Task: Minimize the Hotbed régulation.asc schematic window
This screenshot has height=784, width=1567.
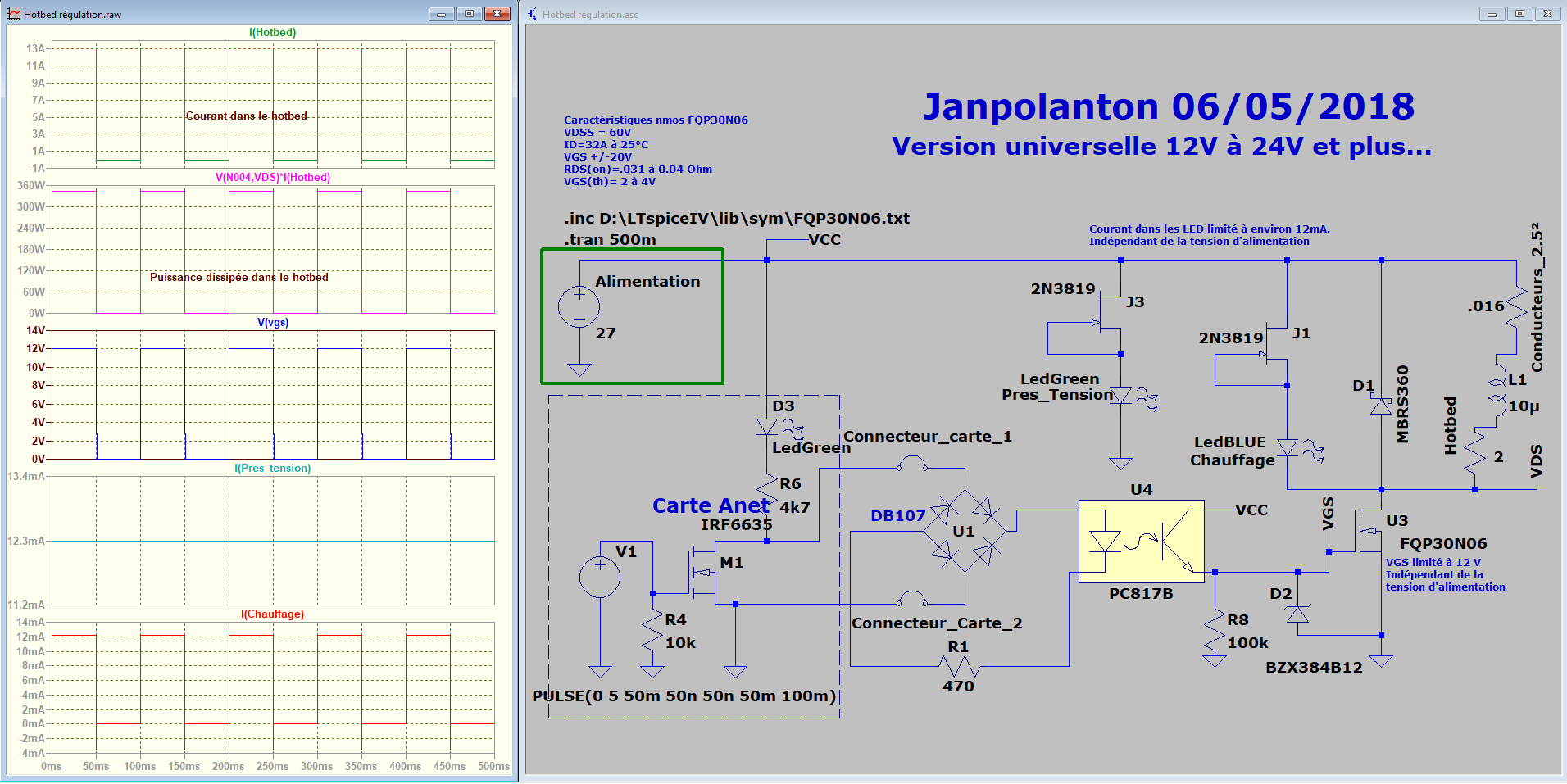Action: [1492, 14]
